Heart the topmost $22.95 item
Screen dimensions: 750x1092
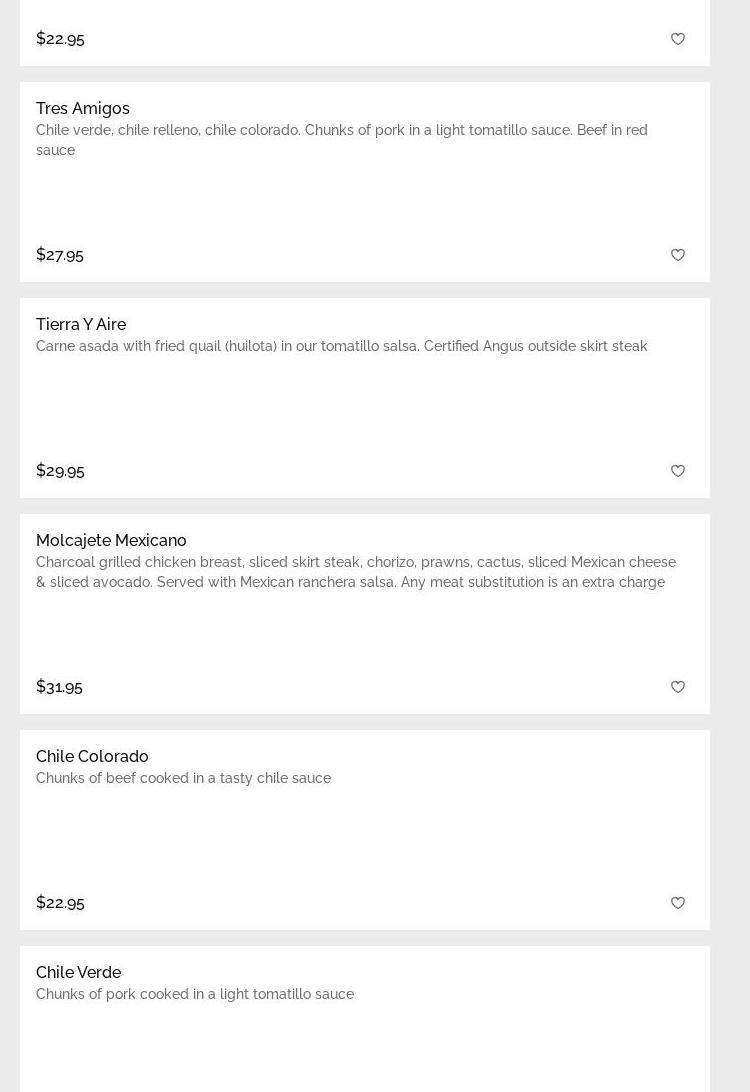[x=678, y=39]
